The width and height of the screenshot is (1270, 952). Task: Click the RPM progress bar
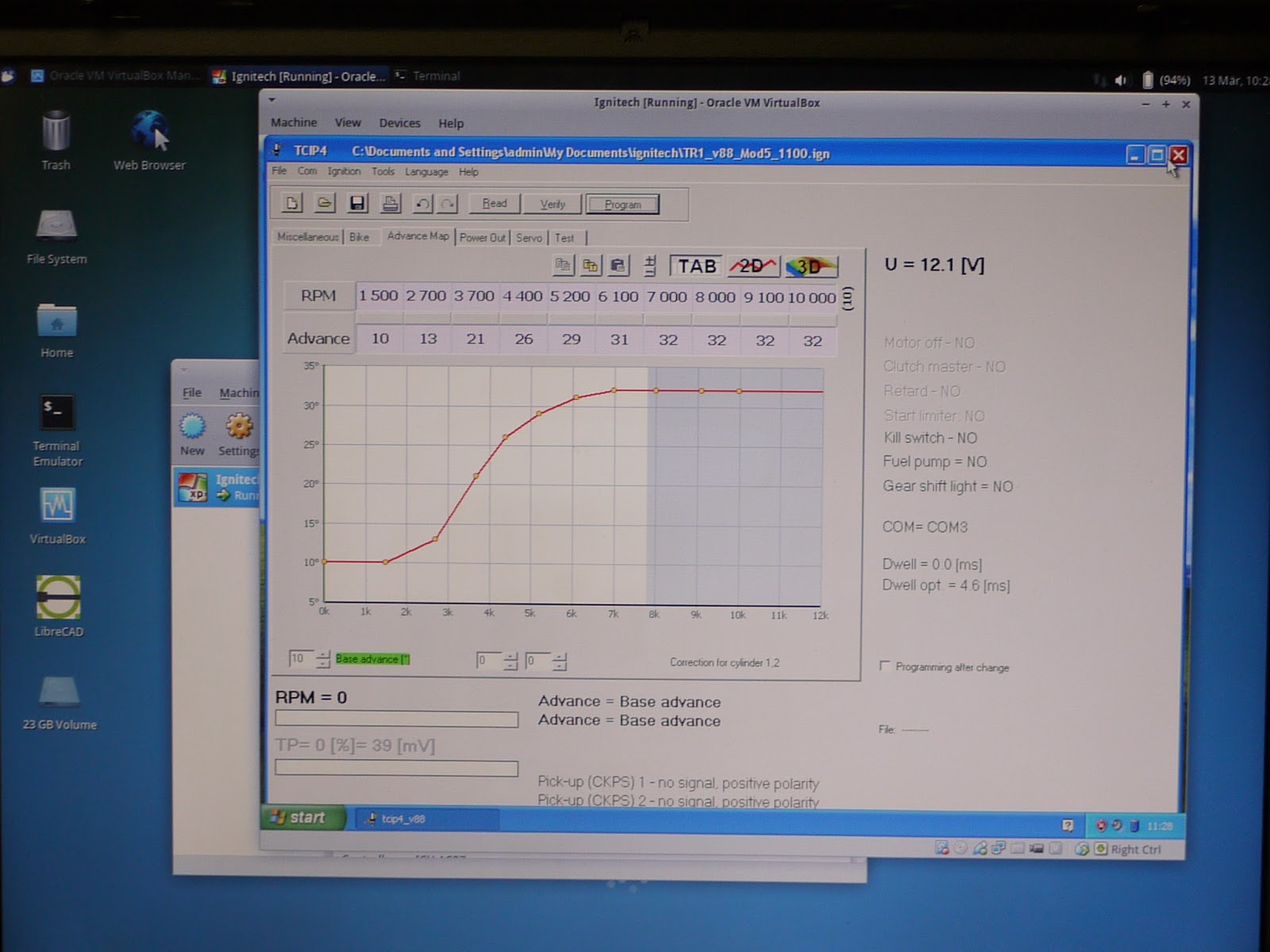click(x=397, y=719)
